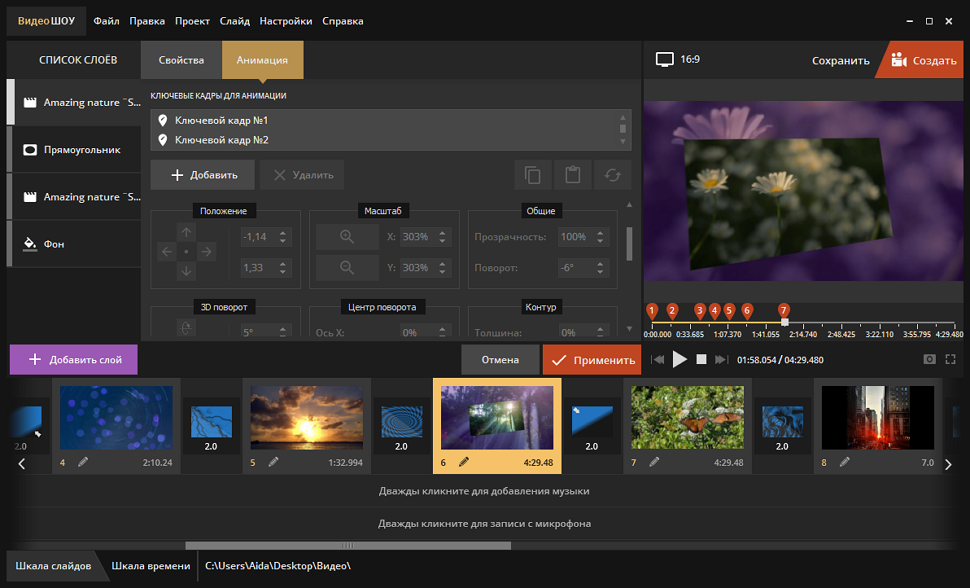Select the Прямоугольник layer

[74, 150]
